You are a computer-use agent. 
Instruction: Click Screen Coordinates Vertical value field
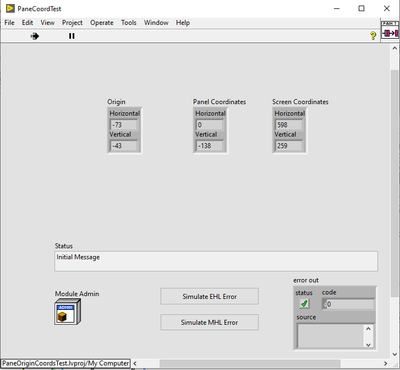pyautogui.click(x=289, y=146)
